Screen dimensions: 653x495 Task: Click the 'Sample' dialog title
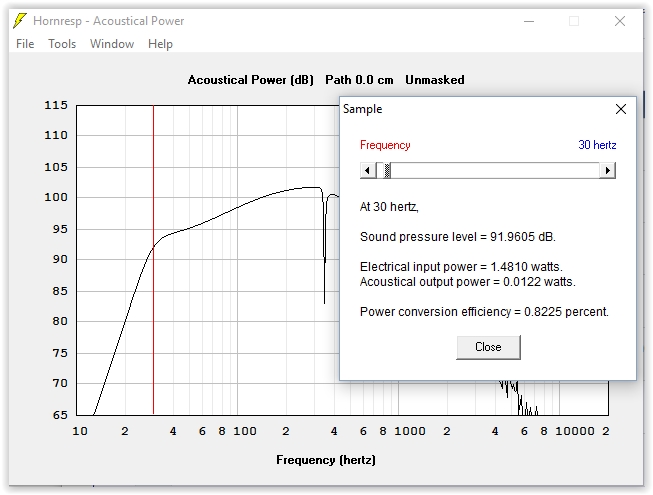coord(362,109)
